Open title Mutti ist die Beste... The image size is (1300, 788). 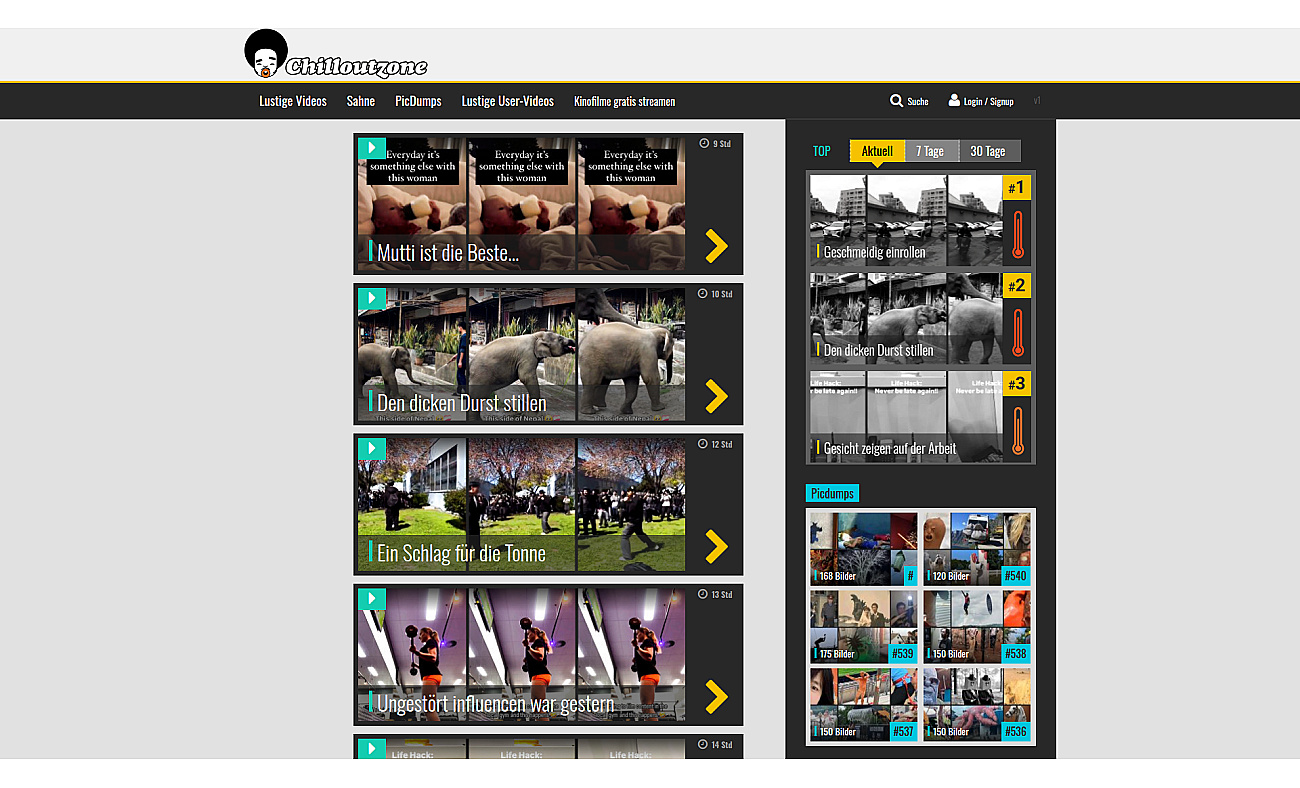coord(448,253)
